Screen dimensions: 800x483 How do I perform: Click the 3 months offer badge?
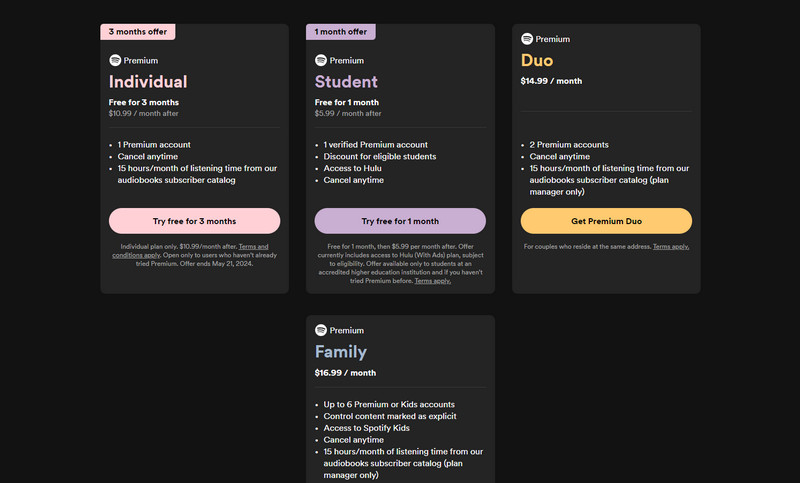pyautogui.click(x=138, y=32)
